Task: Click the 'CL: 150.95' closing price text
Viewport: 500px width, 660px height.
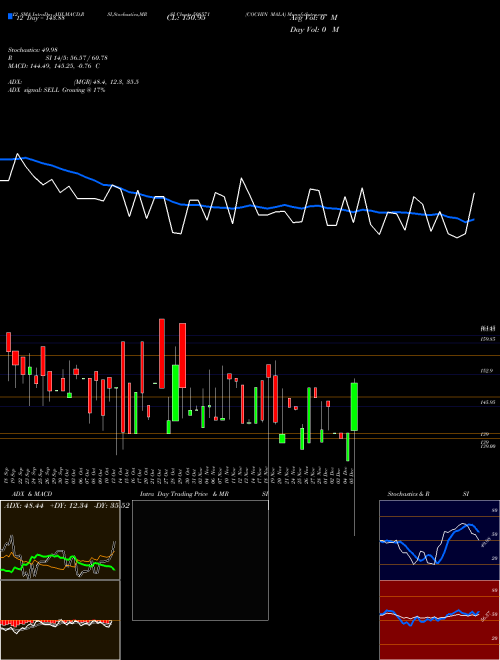Action: point(186,18)
